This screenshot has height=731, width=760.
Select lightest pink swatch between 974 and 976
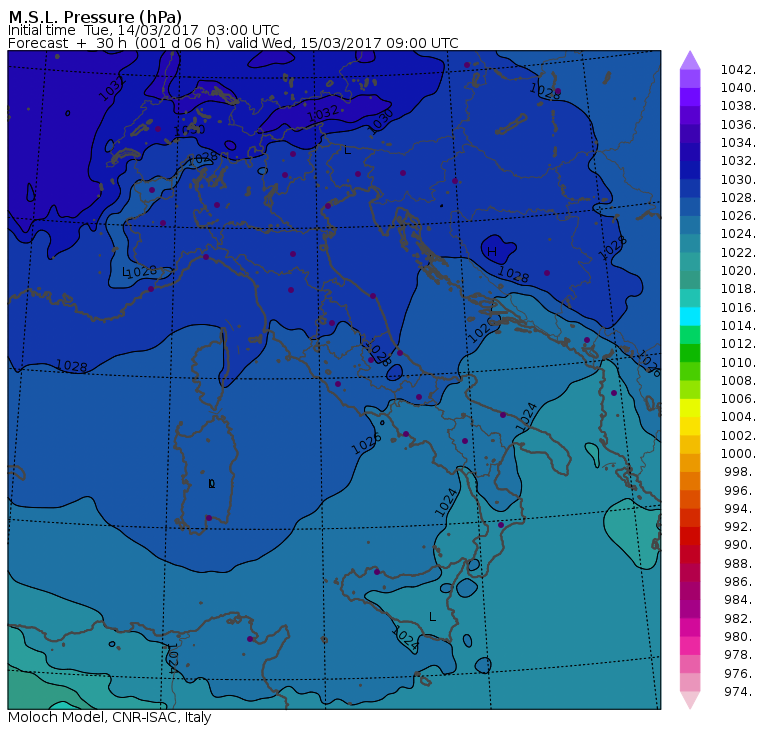690,682
